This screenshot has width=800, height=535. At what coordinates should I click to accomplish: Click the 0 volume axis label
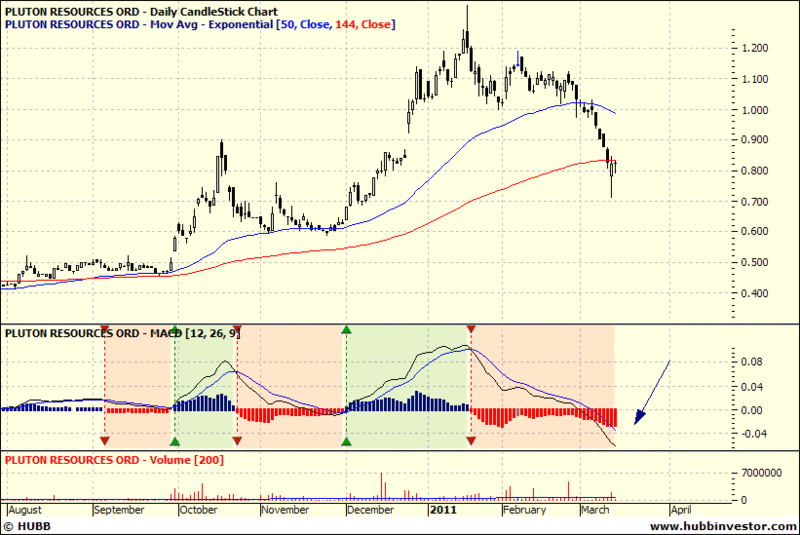pyautogui.click(x=744, y=500)
